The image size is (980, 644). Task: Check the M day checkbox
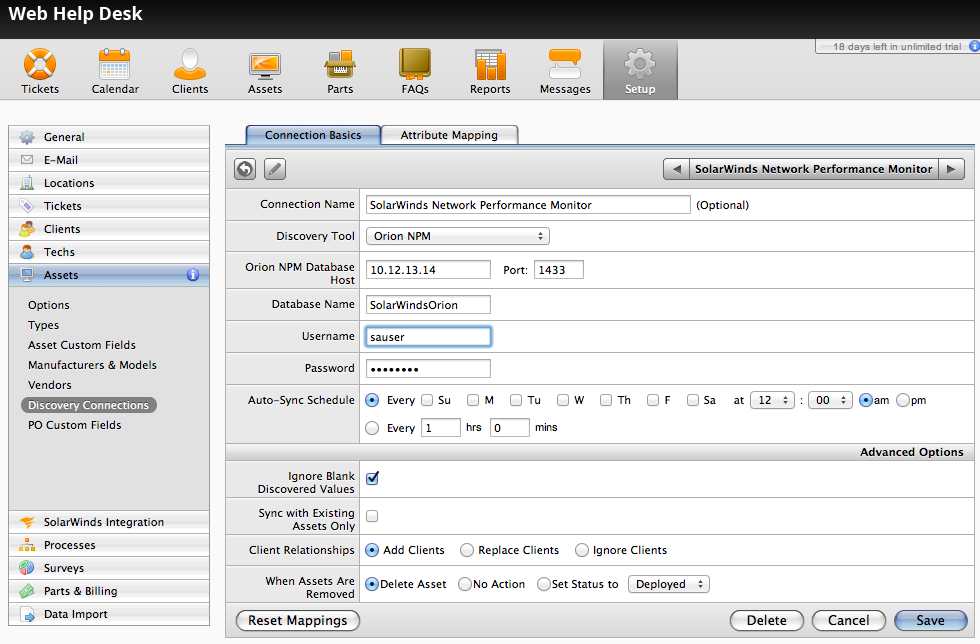[473, 400]
